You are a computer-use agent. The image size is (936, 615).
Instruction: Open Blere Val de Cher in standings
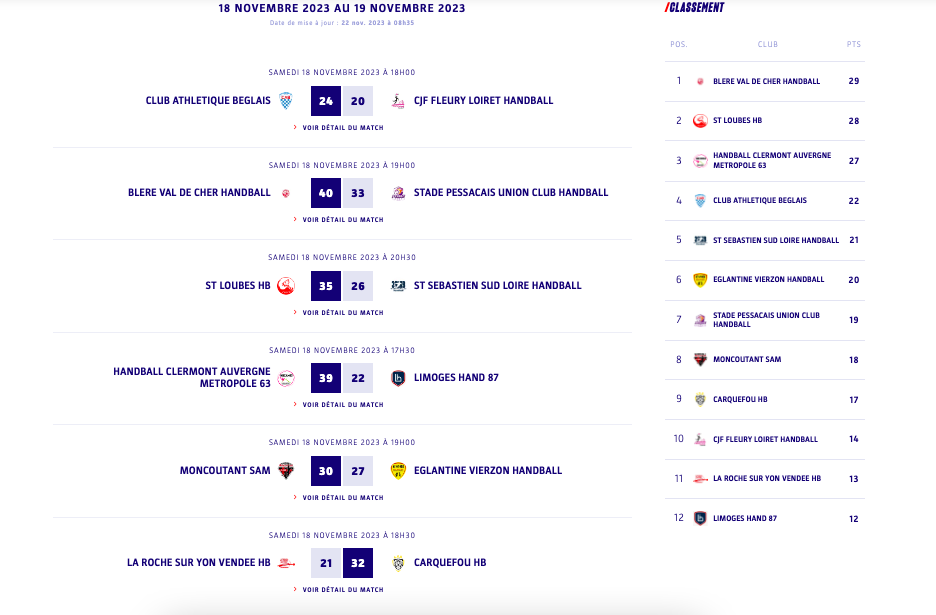coord(766,81)
